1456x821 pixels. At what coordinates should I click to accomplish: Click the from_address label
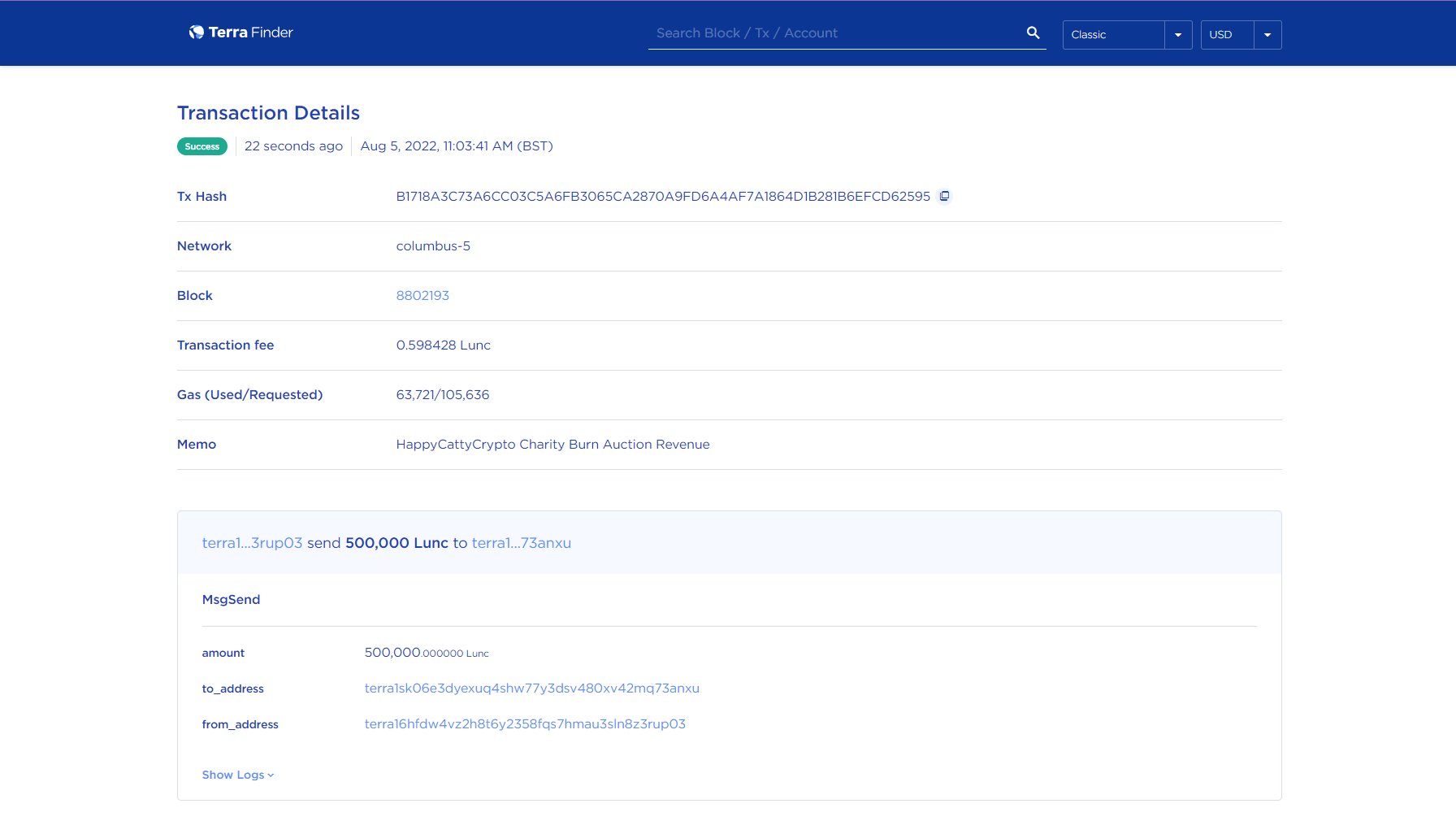(240, 725)
